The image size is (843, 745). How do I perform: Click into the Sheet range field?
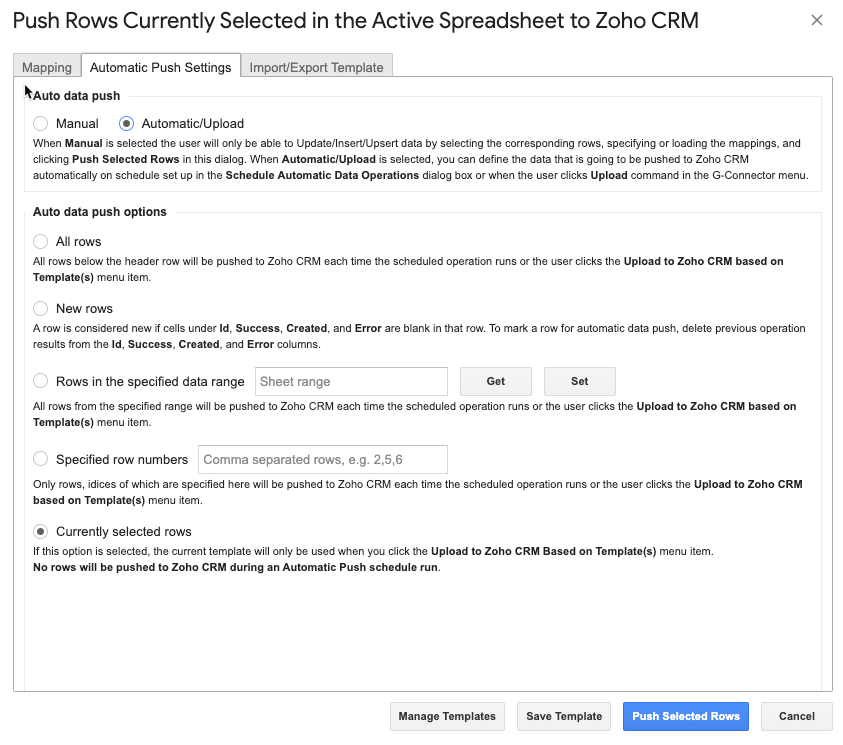[x=351, y=382]
